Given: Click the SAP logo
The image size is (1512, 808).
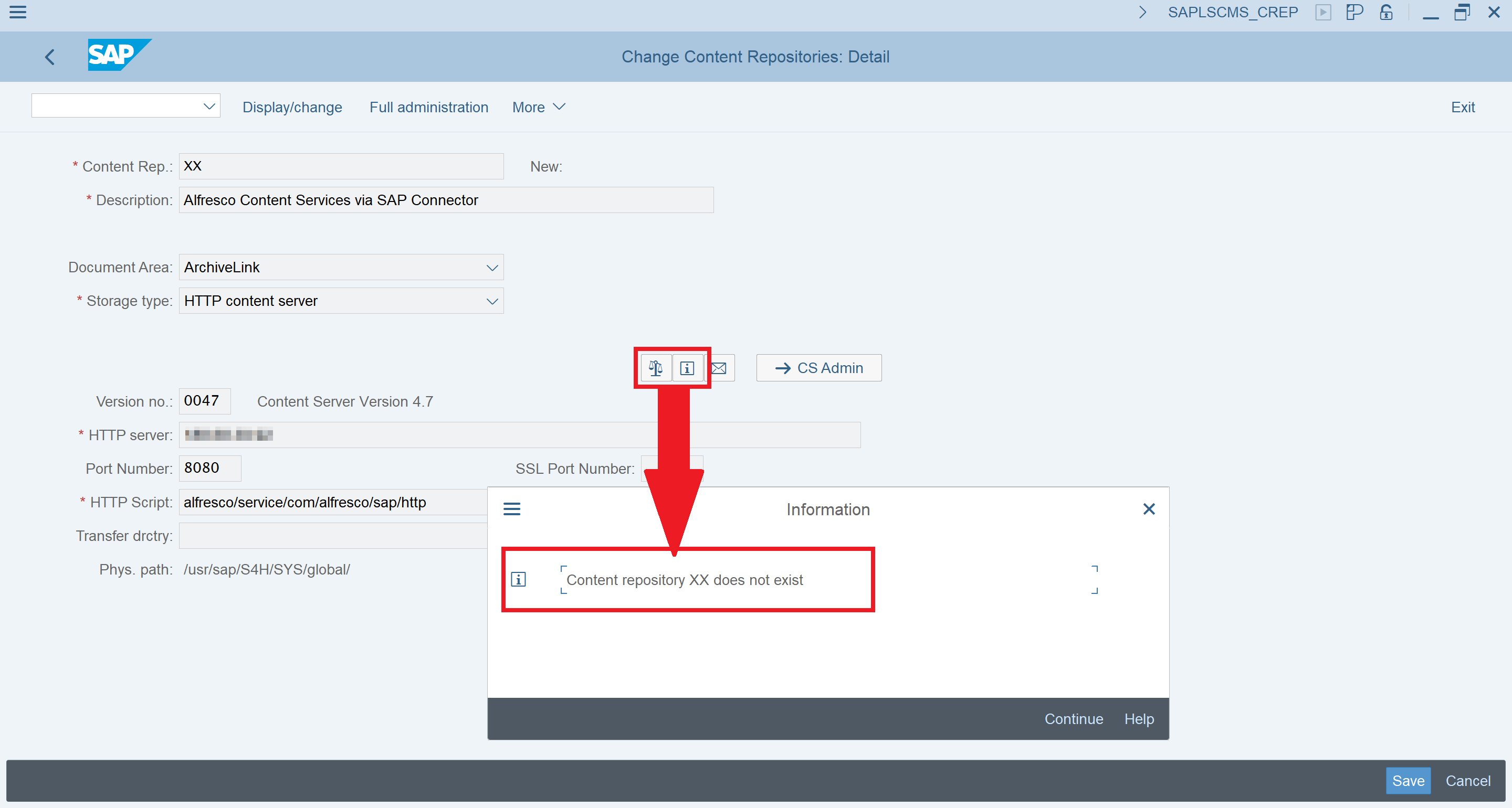Looking at the screenshot, I should coord(119,55).
